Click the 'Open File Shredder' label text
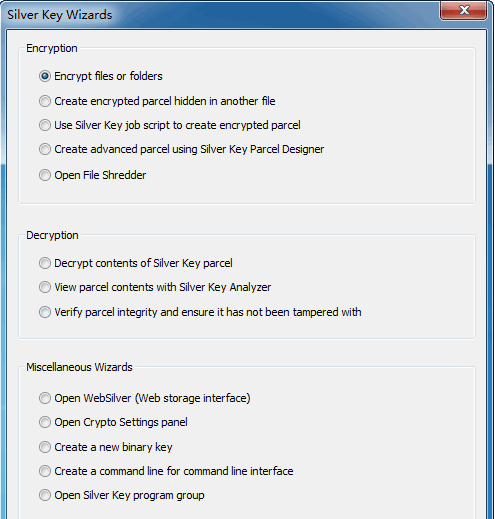The height and width of the screenshot is (519, 495). pos(100,175)
